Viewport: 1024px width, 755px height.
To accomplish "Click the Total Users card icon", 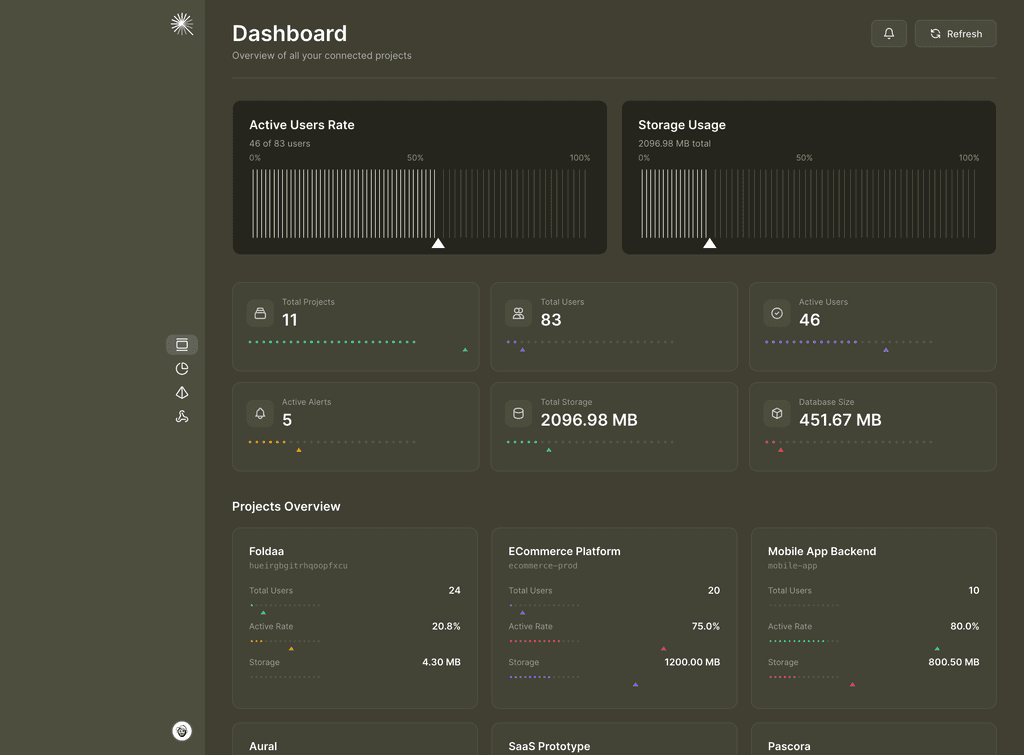I will (x=519, y=313).
